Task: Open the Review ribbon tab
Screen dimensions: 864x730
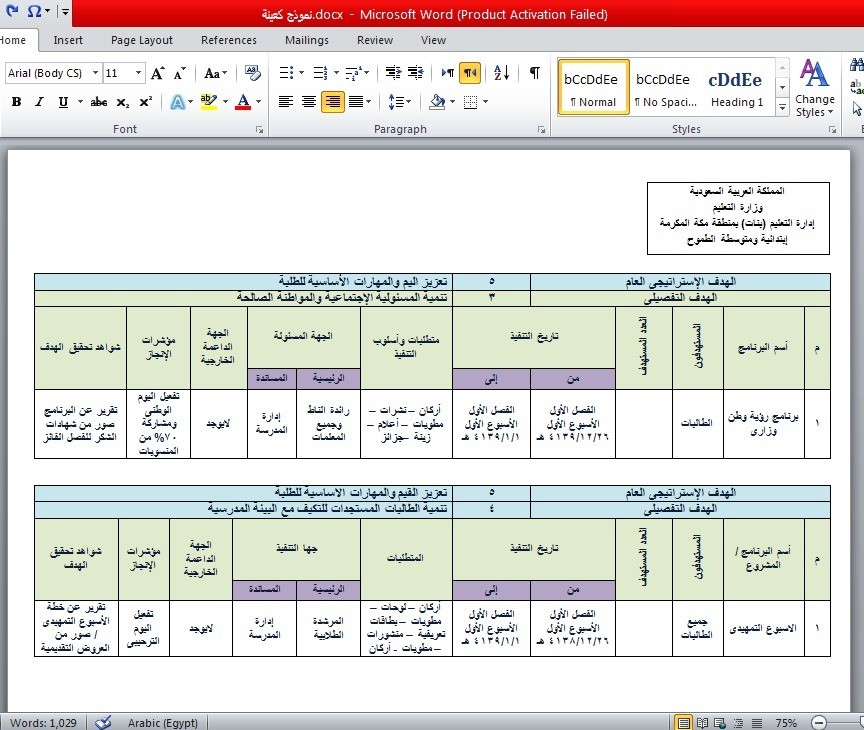Action: 375,40
